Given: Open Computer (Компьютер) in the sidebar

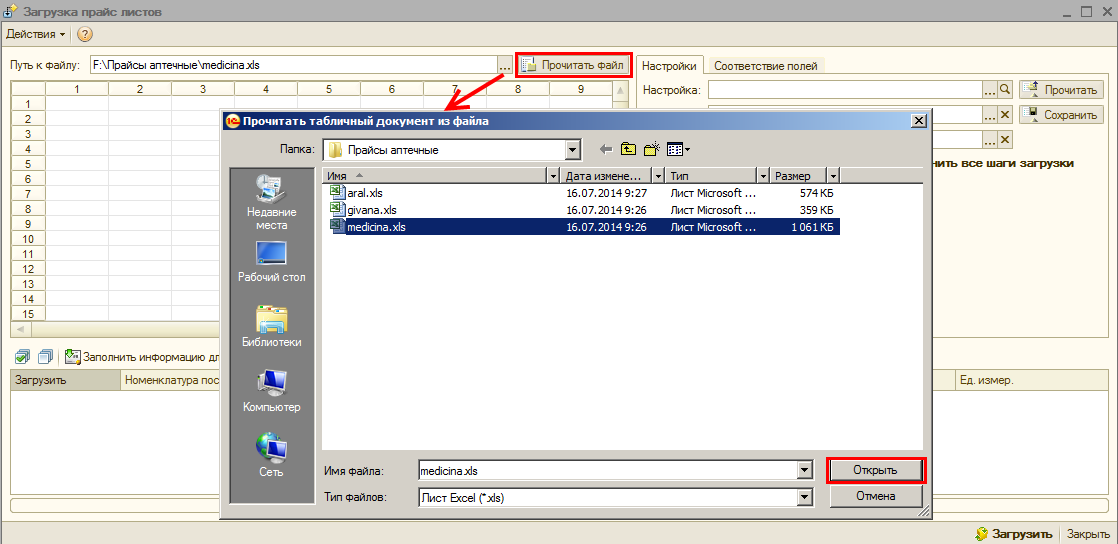Looking at the screenshot, I should point(271,392).
